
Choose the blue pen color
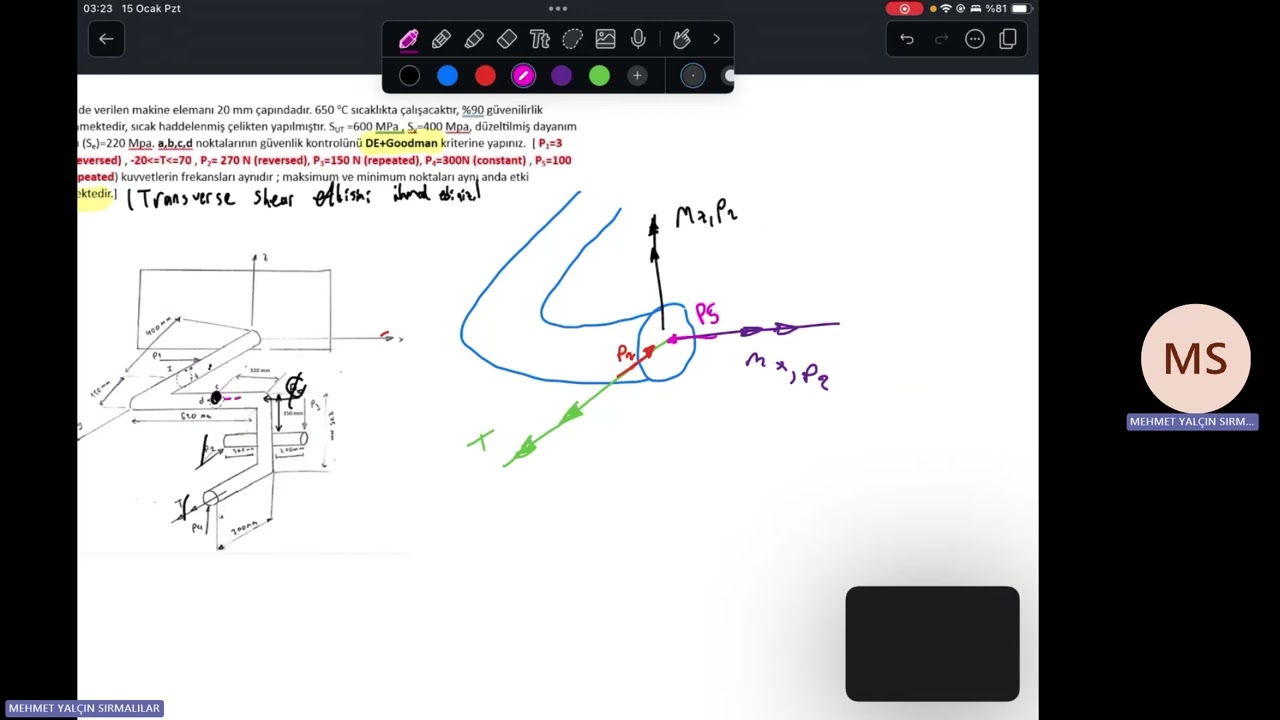tap(447, 76)
